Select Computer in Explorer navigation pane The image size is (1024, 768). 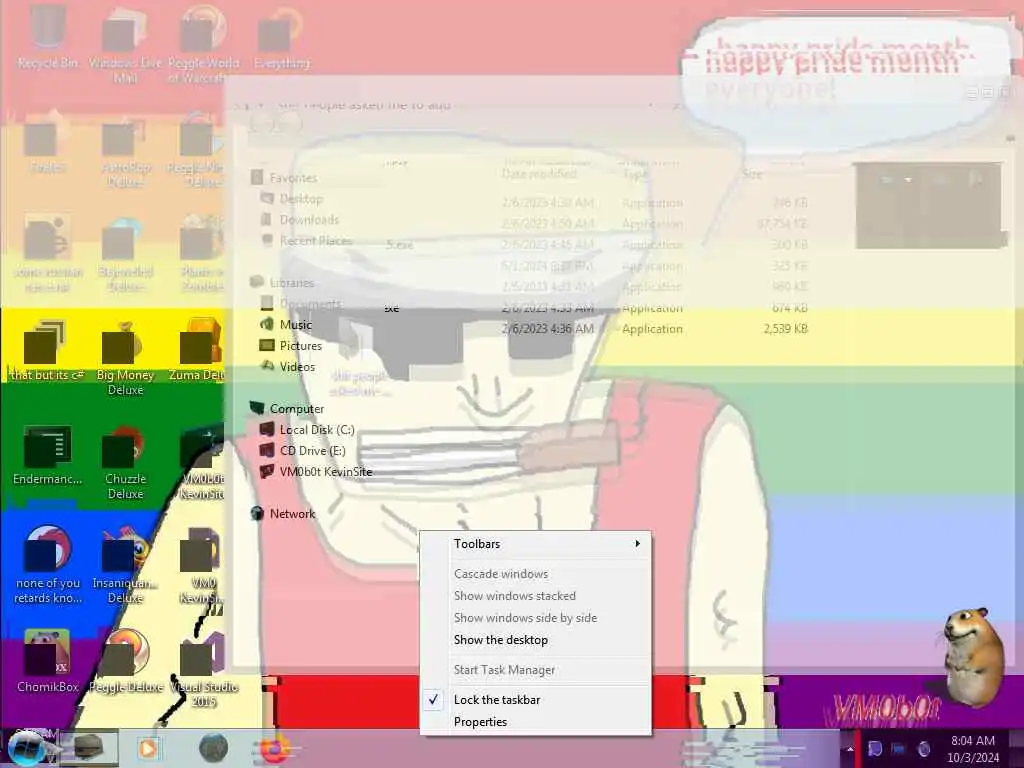(287, 409)
